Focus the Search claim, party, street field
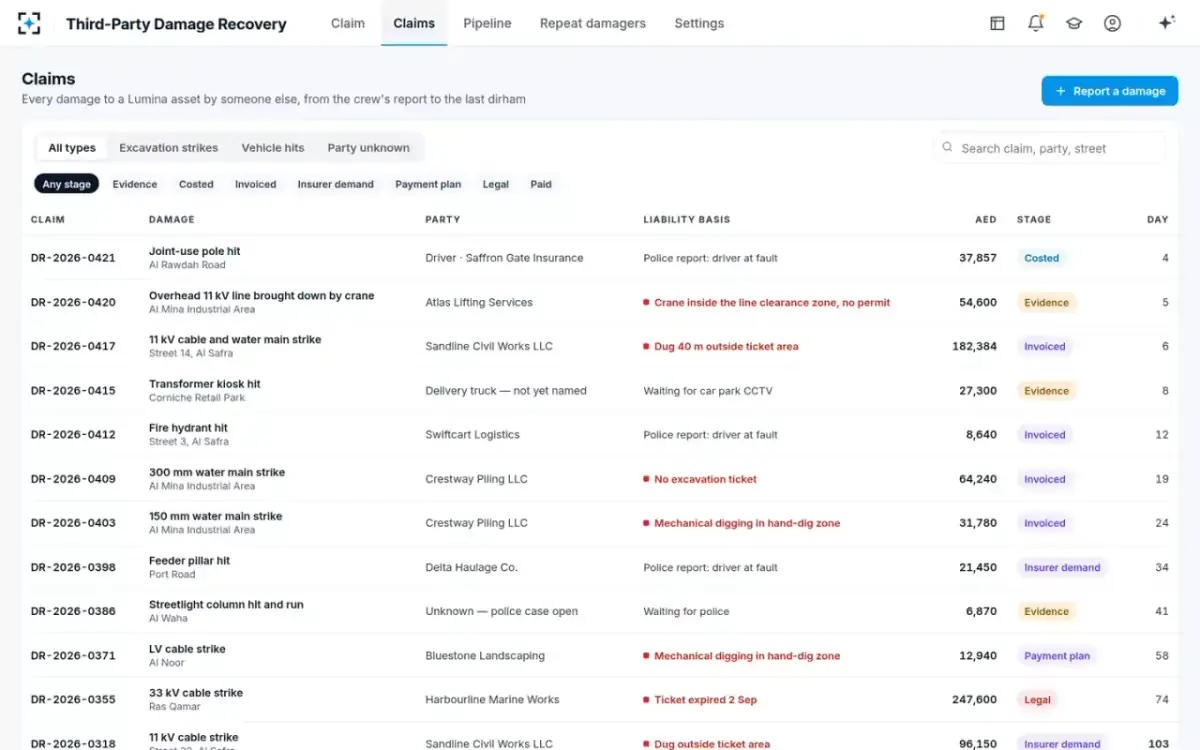 [1049, 148]
